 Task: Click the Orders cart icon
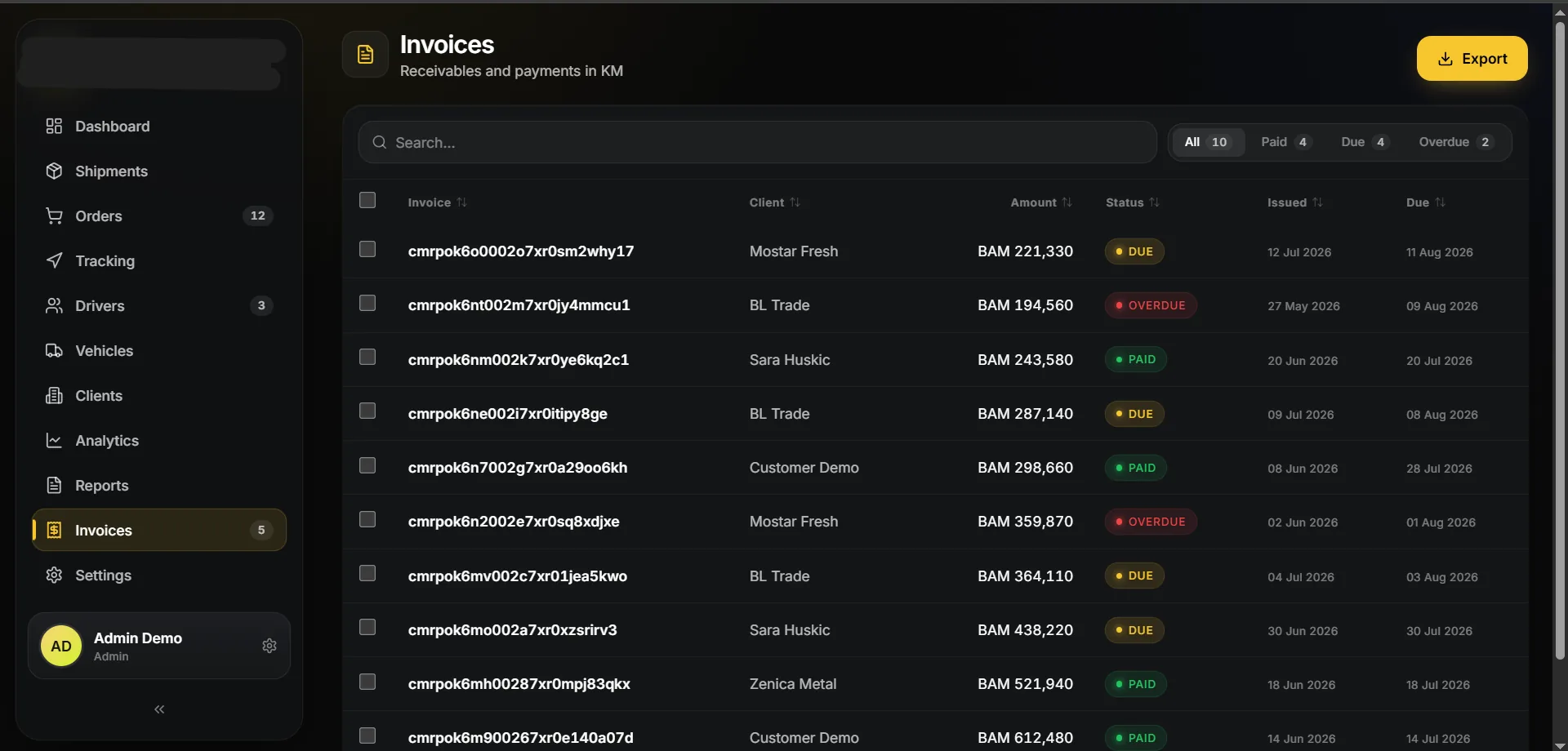coord(54,216)
